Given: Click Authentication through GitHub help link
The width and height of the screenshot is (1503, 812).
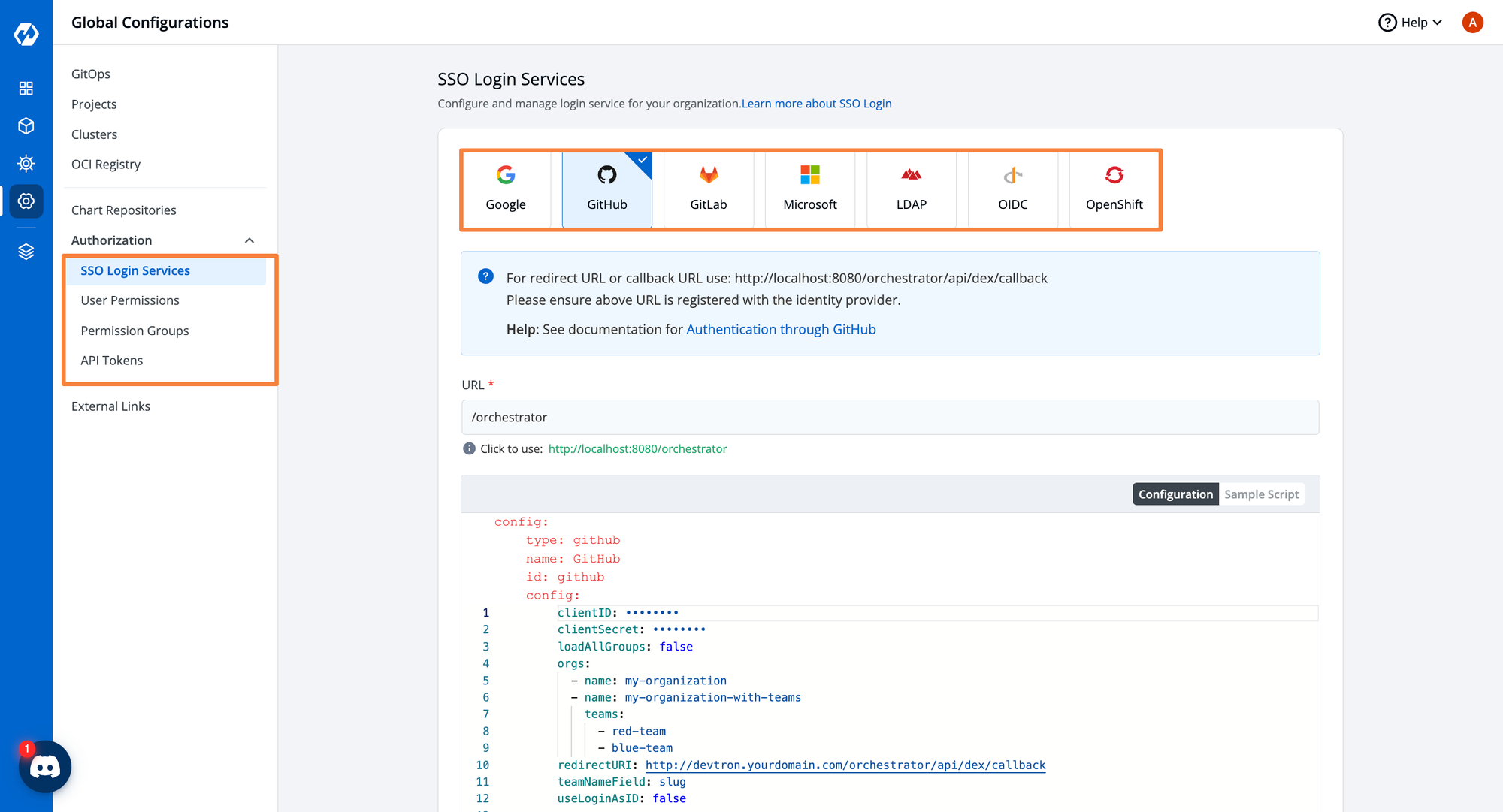Looking at the screenshot, I should tap(779, 328).
